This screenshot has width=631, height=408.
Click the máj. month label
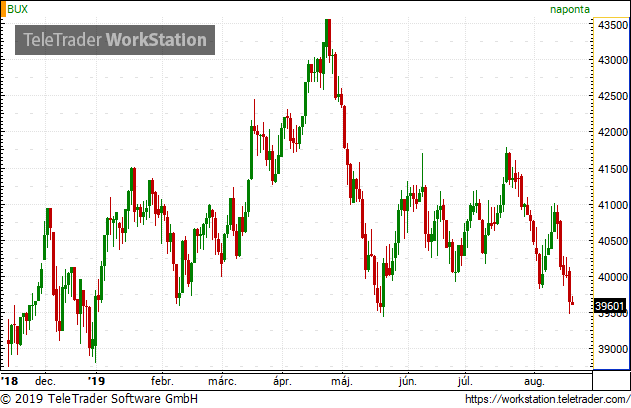coord(342,381)
